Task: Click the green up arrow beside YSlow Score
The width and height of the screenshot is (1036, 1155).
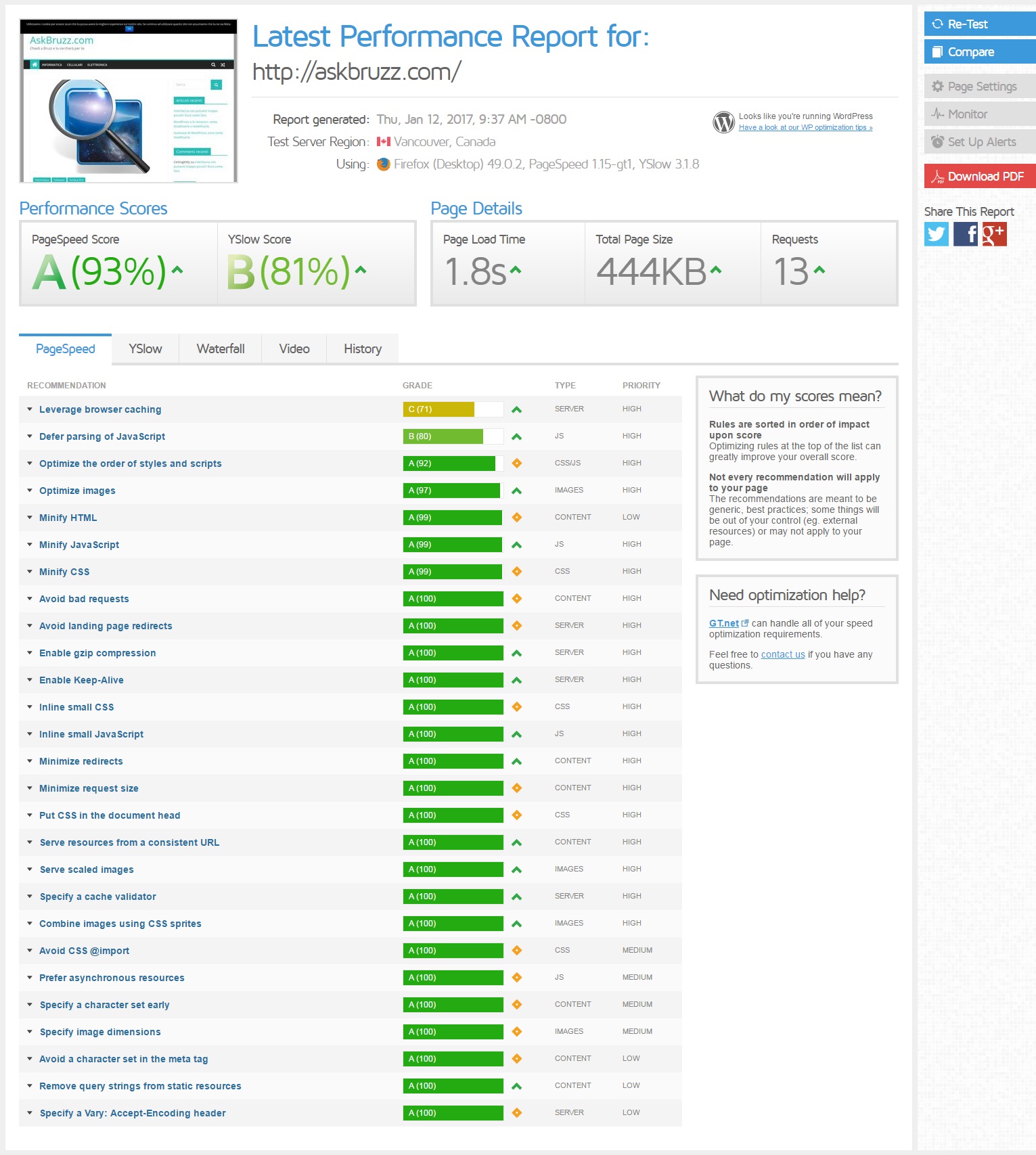Action: (361, 269)
